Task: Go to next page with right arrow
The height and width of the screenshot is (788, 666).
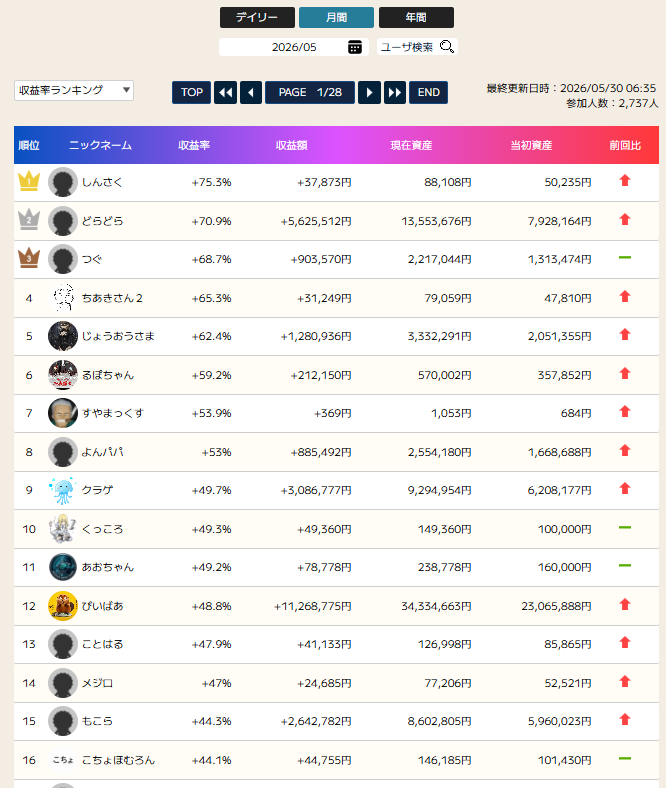Action: pos(369,92)
